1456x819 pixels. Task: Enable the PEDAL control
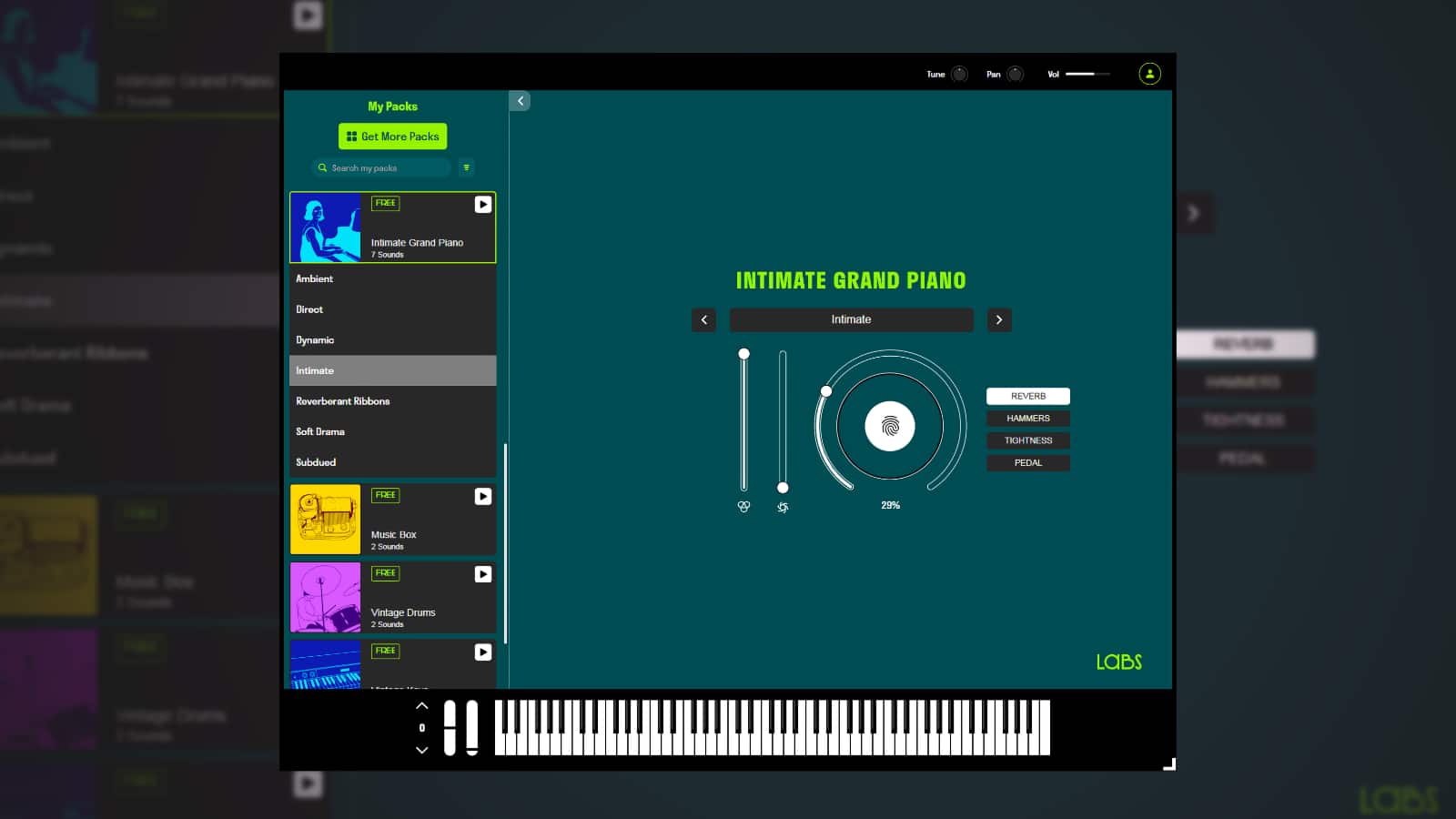(1027, 462)
